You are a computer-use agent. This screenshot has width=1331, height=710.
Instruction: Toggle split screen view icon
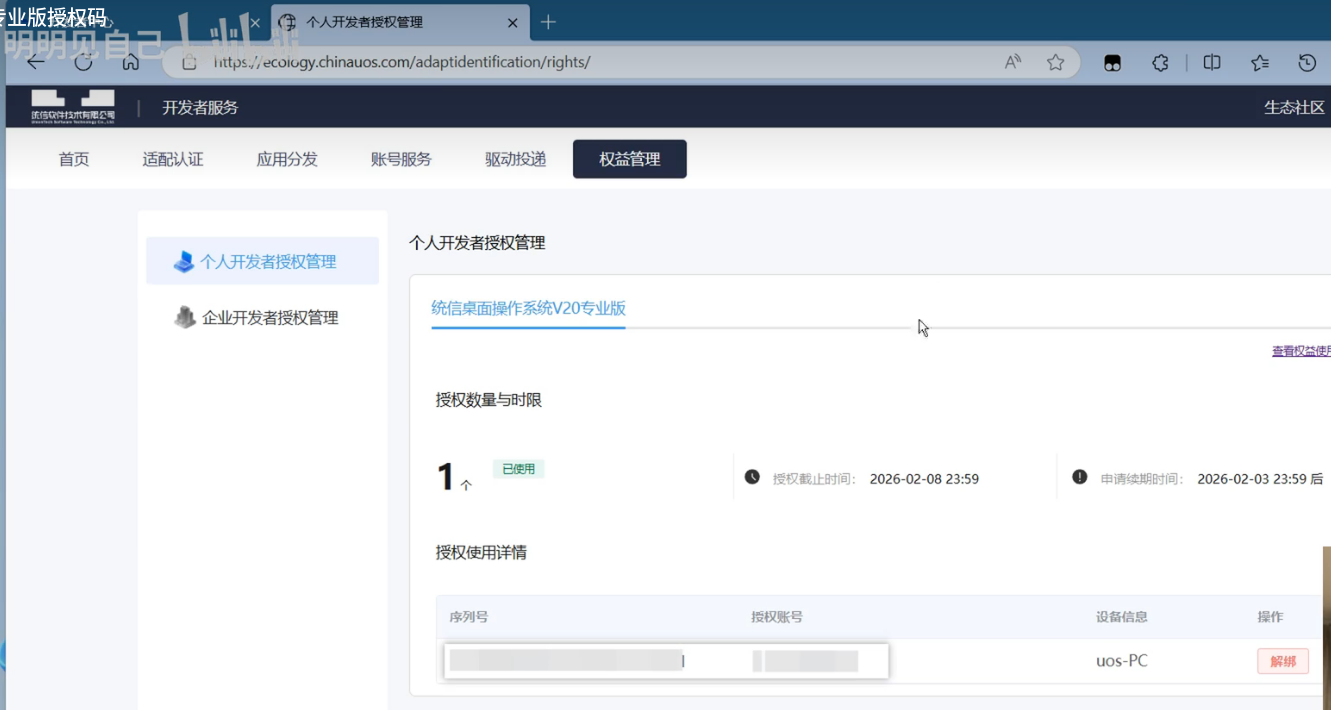point(1212,62)
